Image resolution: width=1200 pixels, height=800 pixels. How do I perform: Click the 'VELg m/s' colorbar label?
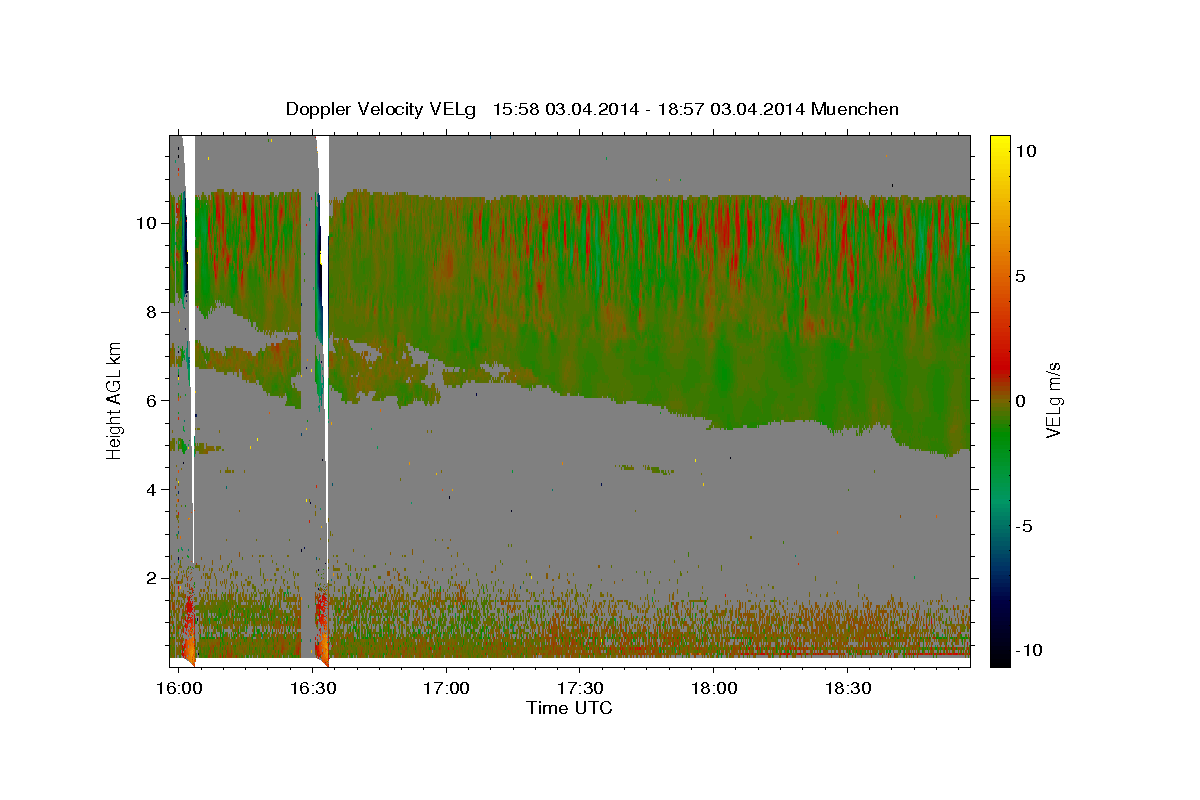click(x=1053, y=400)
